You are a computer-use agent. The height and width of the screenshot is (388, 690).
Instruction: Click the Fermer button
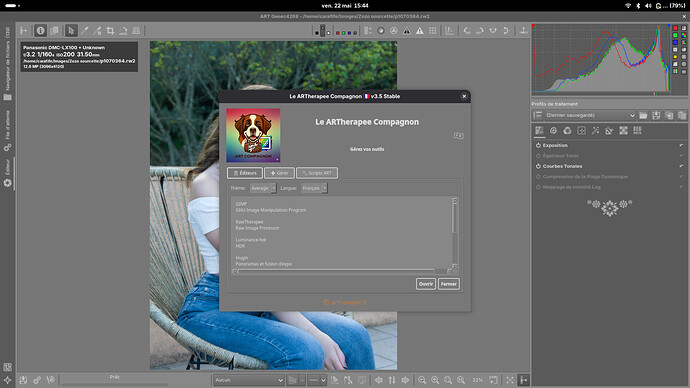click(x=448, y=284)
